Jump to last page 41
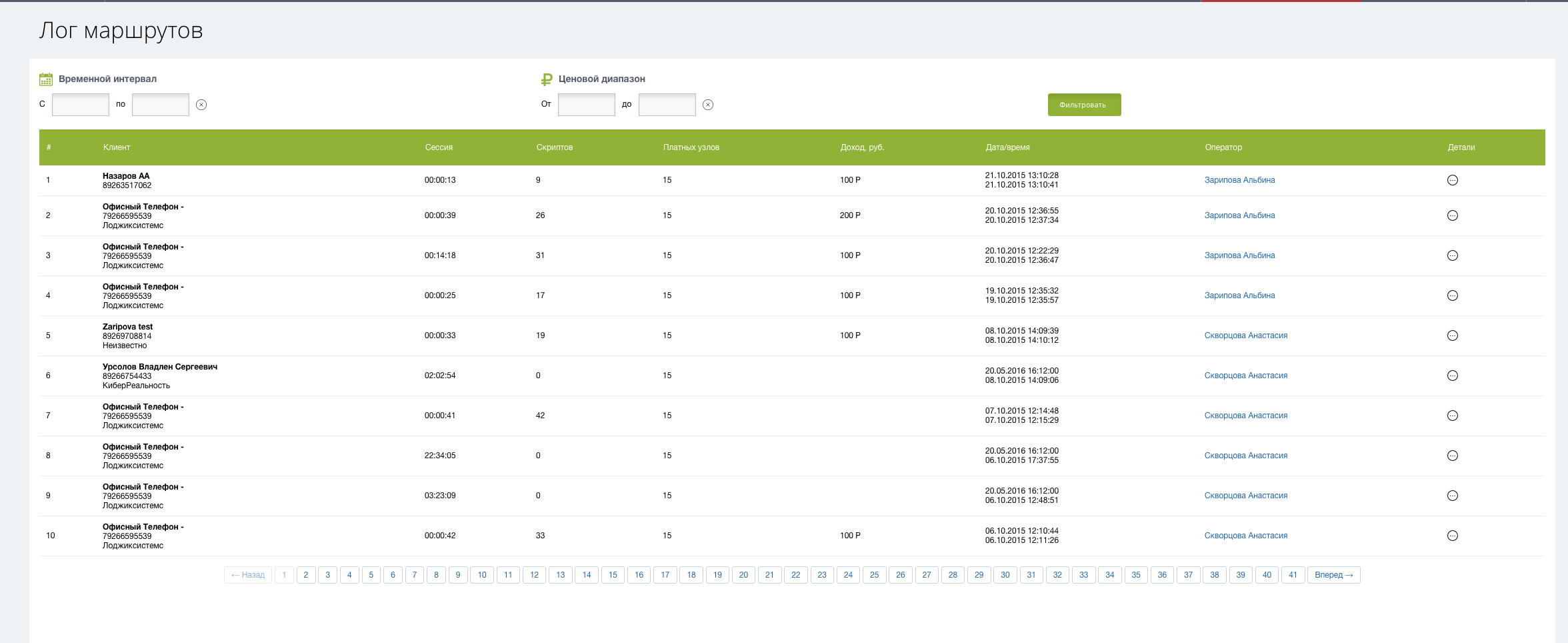The image size is (1568, 643). pos(1293,575)
